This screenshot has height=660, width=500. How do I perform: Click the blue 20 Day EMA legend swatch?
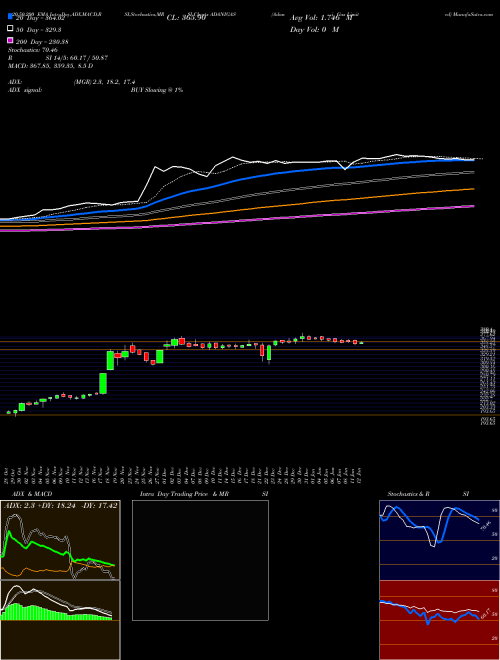(x=10, y=17)
